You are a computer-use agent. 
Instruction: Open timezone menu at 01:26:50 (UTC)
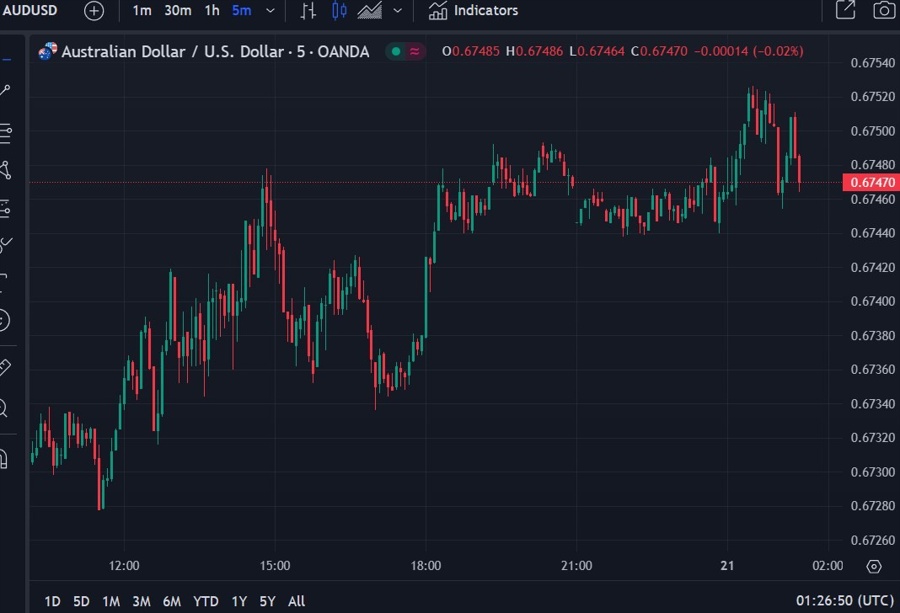(x=845, y=600)
